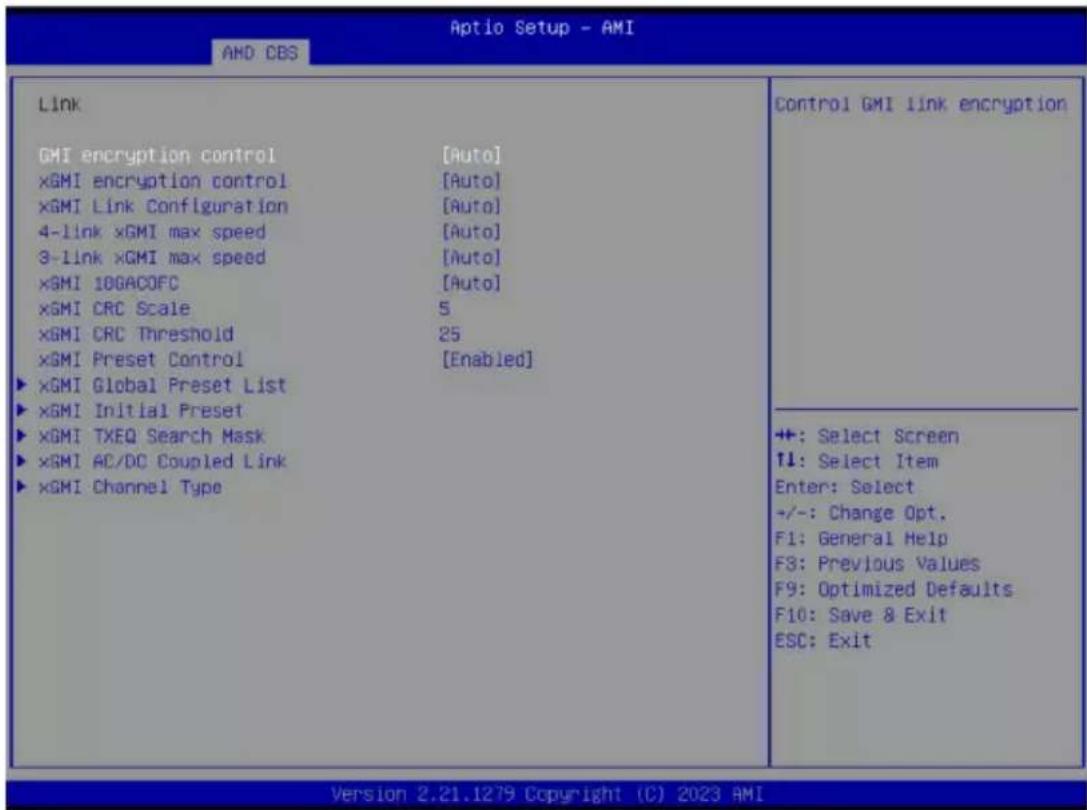Edit xGMI CRC Threshold value 25

pos(449,334)
